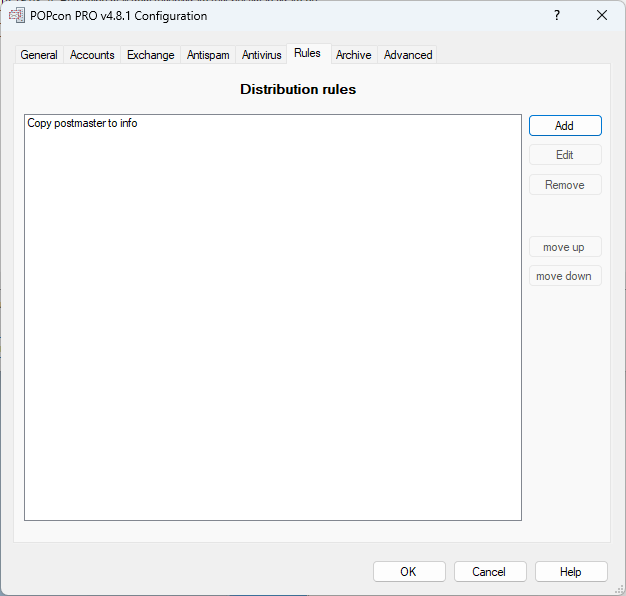Cancel the configuration dialog

click(490, 572)
